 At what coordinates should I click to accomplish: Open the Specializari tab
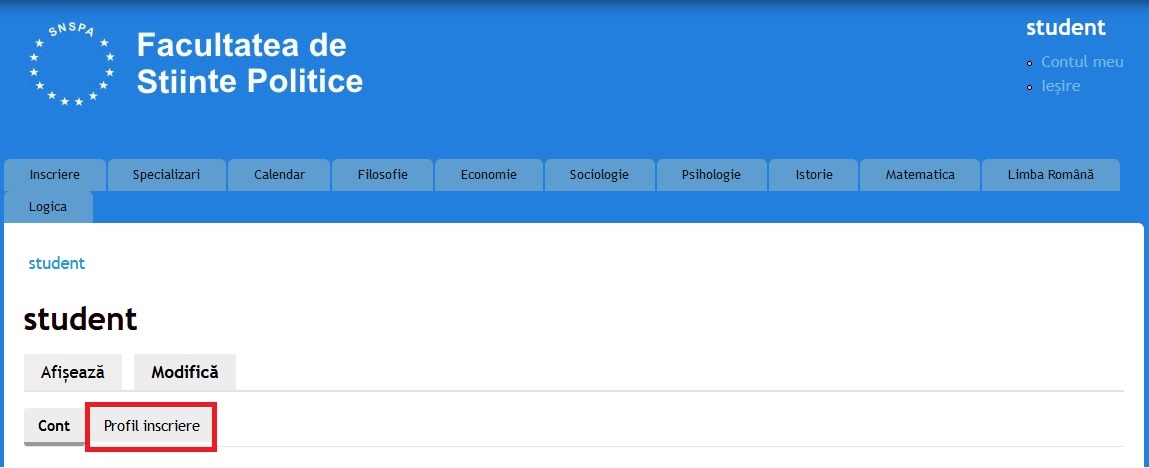pyautogui.click(x=166, y=175)
